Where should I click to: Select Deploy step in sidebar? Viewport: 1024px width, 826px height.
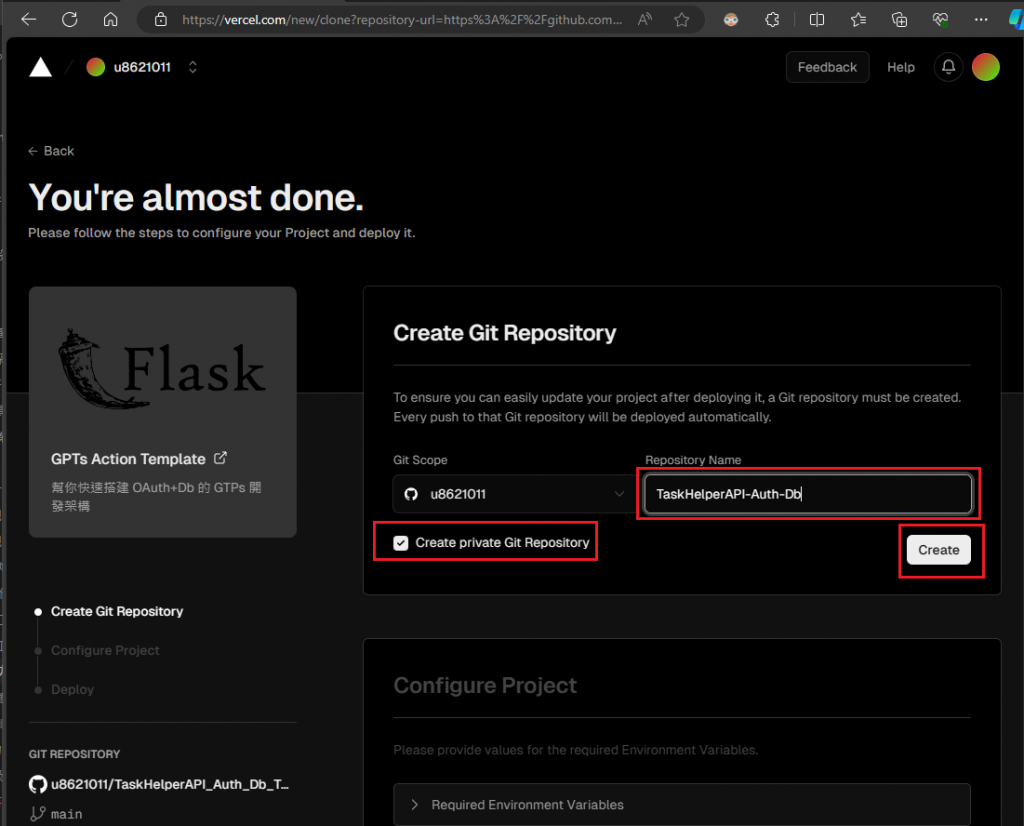pyautogui.click(x=72, y=690)
